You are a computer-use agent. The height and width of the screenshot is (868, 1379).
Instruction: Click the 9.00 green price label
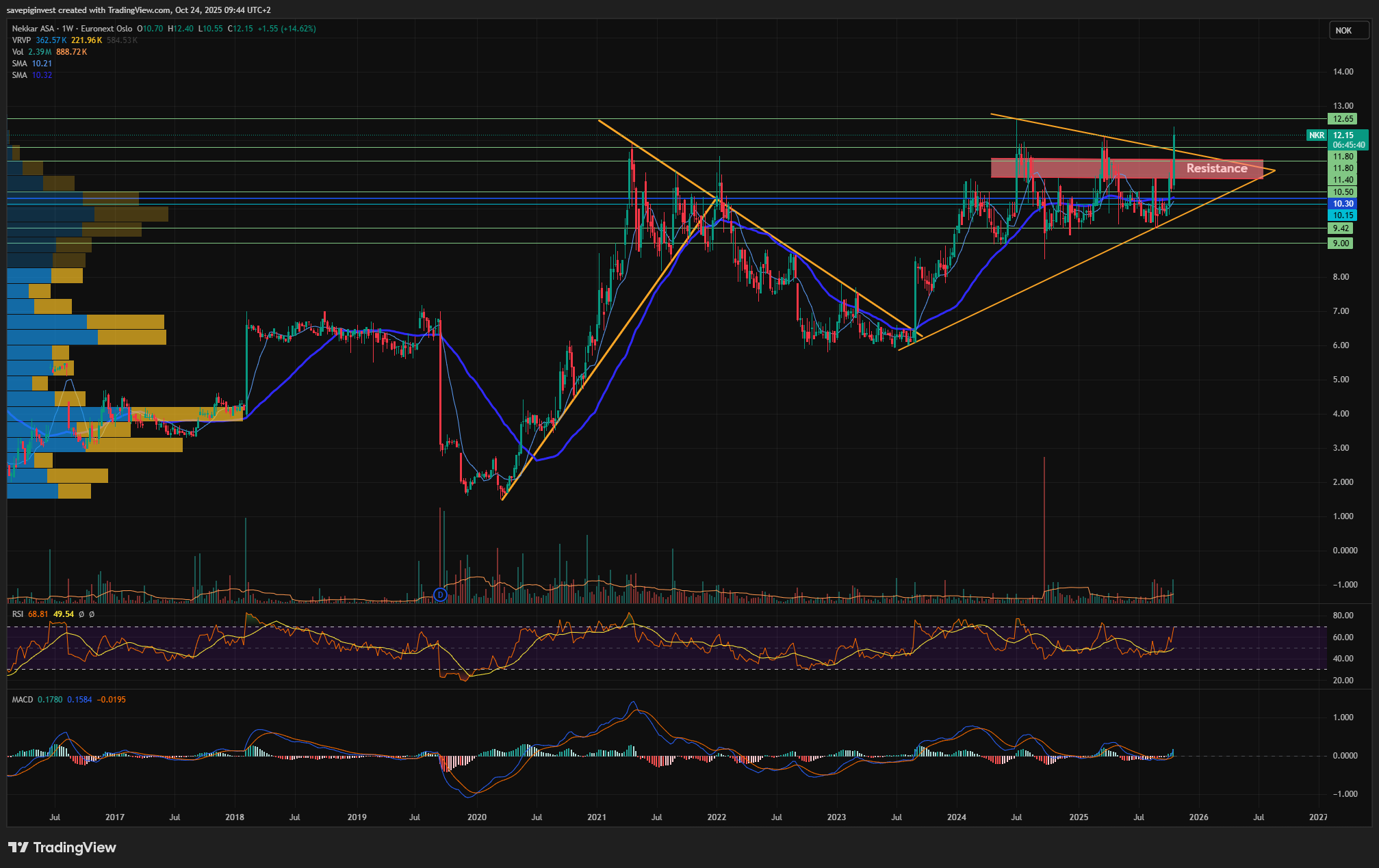(x=1341, y=244)
